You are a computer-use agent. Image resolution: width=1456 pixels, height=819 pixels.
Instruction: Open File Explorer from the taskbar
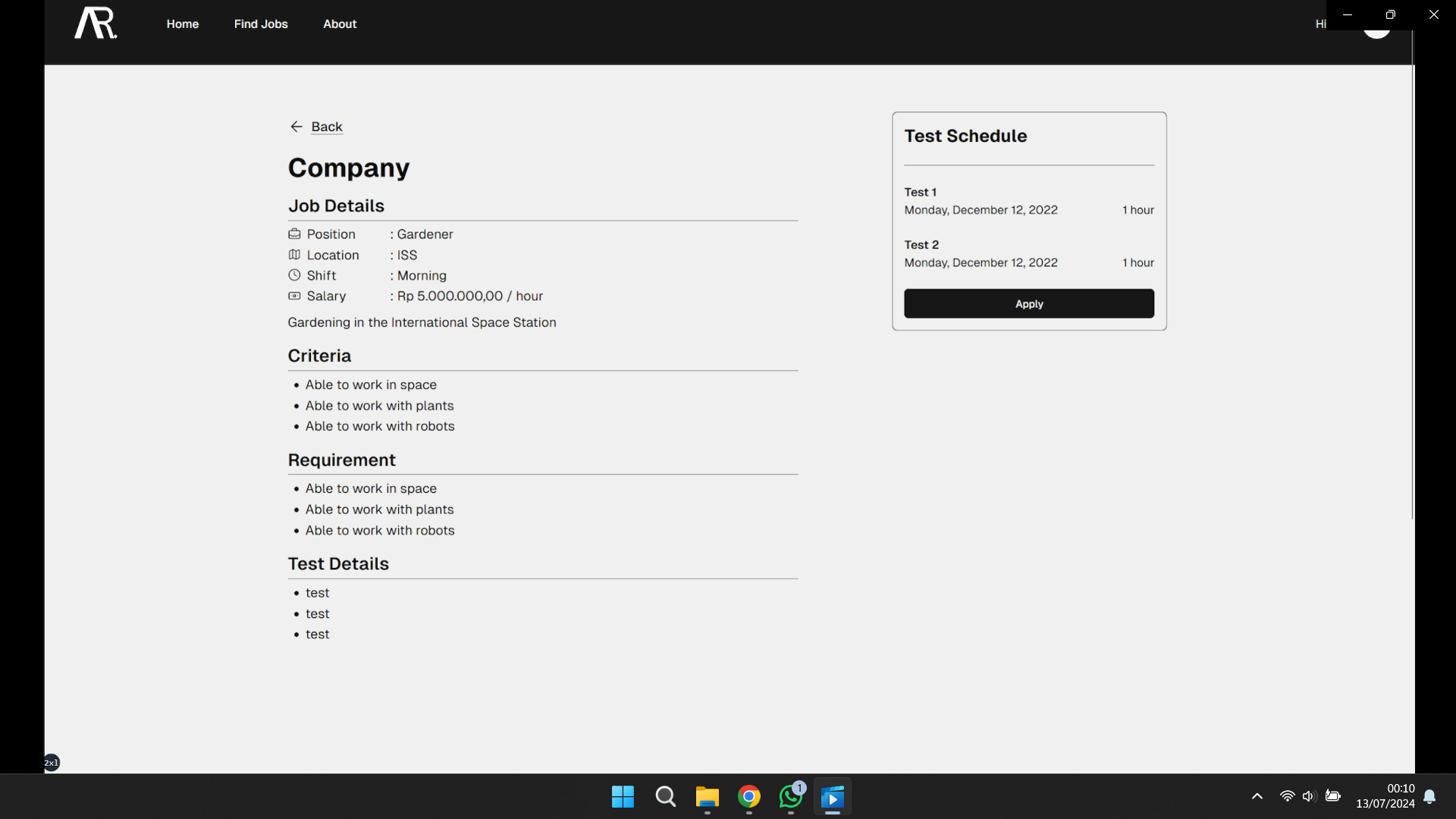(x=707, y=797)
